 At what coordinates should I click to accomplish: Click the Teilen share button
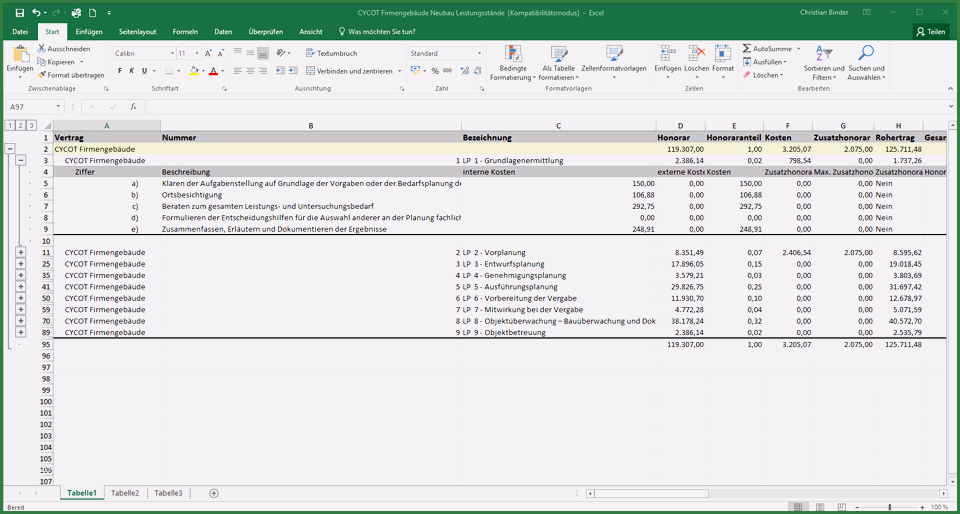(930, 32)
